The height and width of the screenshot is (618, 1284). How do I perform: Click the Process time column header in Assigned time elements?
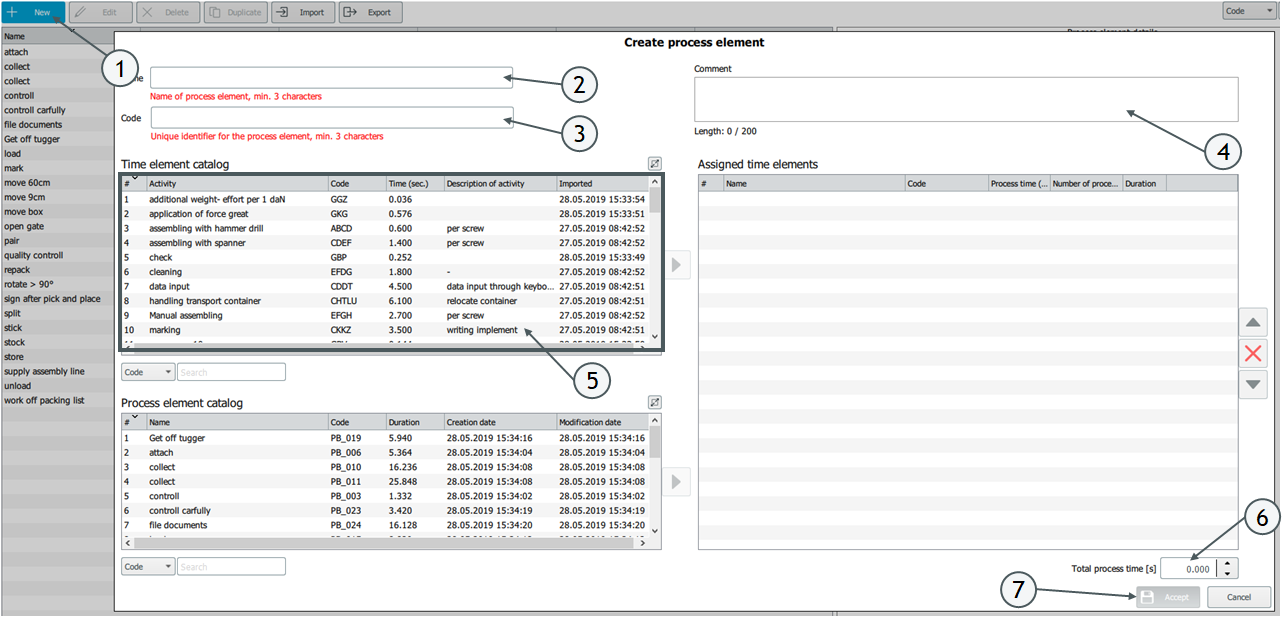tap(1019, 184)
